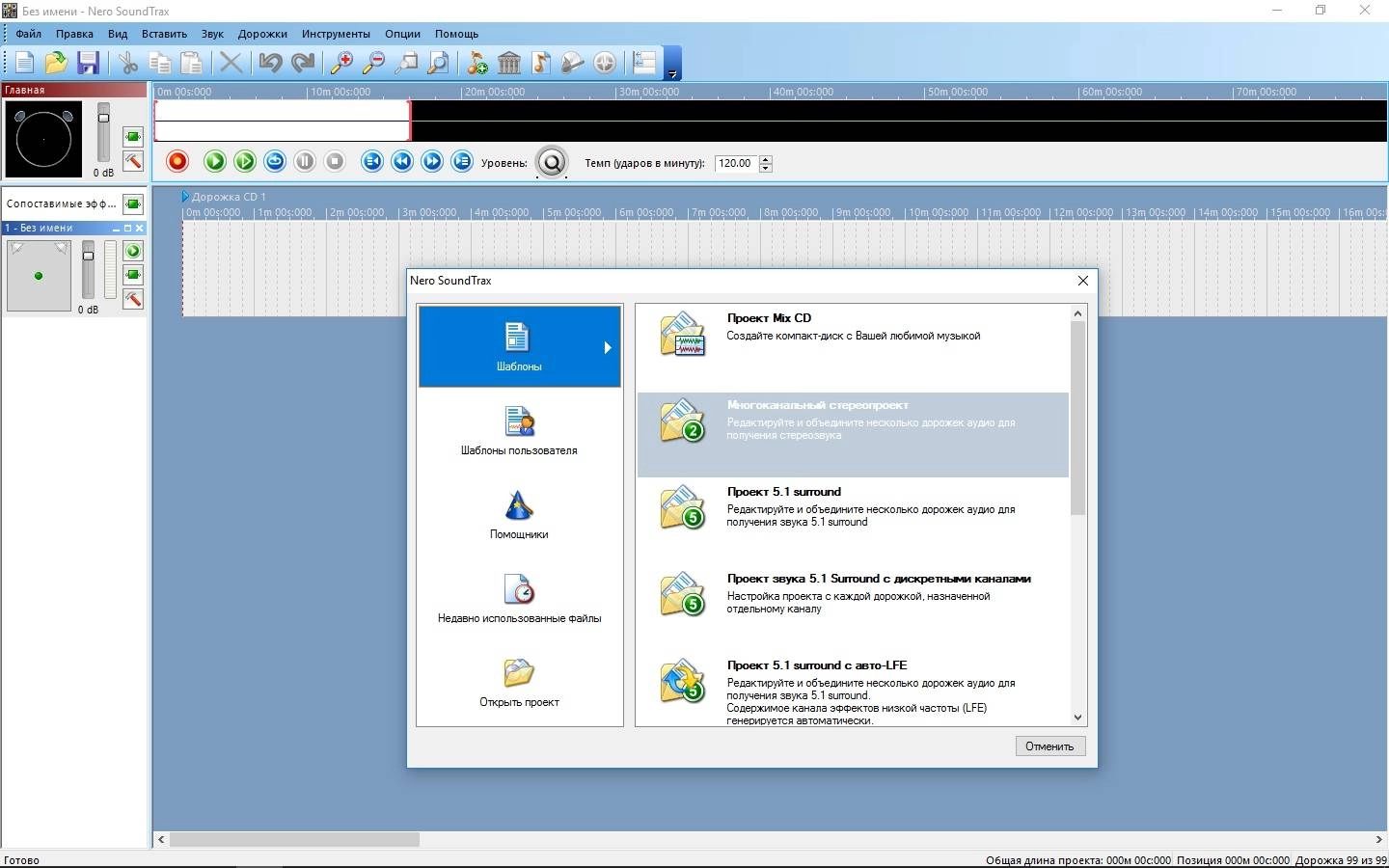Jump to end with blue skip-forward button
Screen dimensions: 1389x868
coord(462,161)
